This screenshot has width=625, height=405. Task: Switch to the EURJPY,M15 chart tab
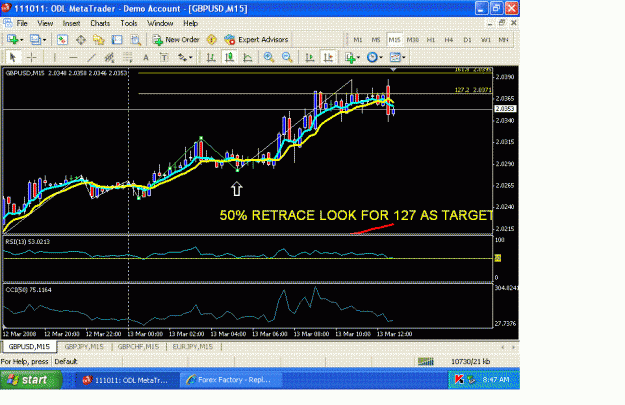click(193, 347)
